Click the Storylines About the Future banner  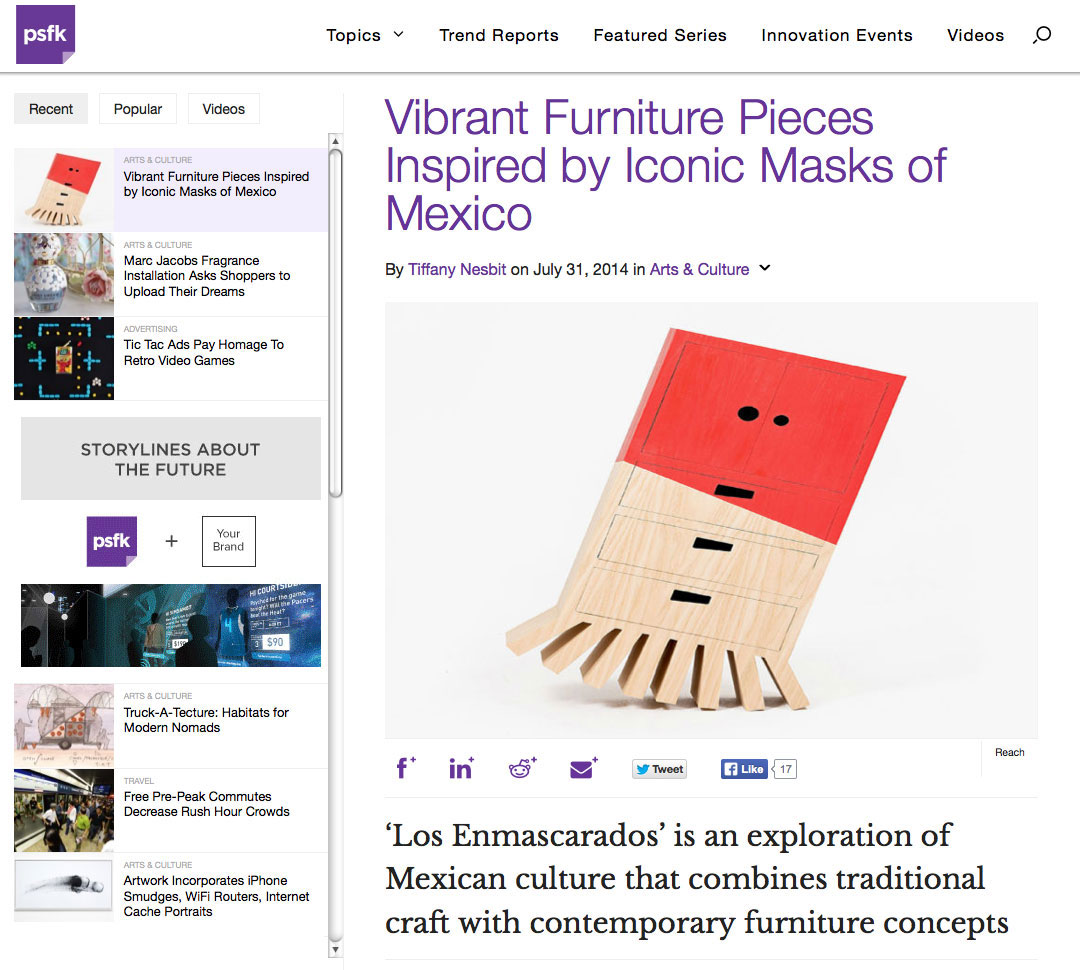171,459
